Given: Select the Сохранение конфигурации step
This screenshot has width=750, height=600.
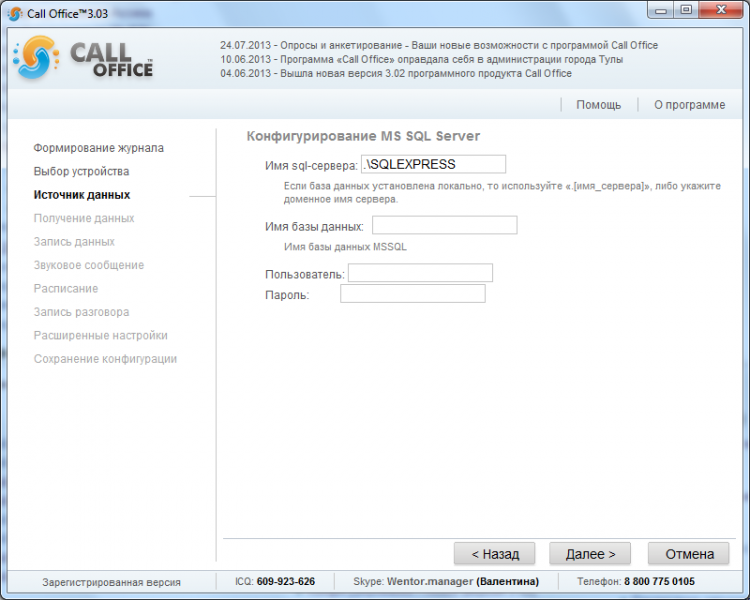Looking at the screenshot, I should (x=105, y=359).
